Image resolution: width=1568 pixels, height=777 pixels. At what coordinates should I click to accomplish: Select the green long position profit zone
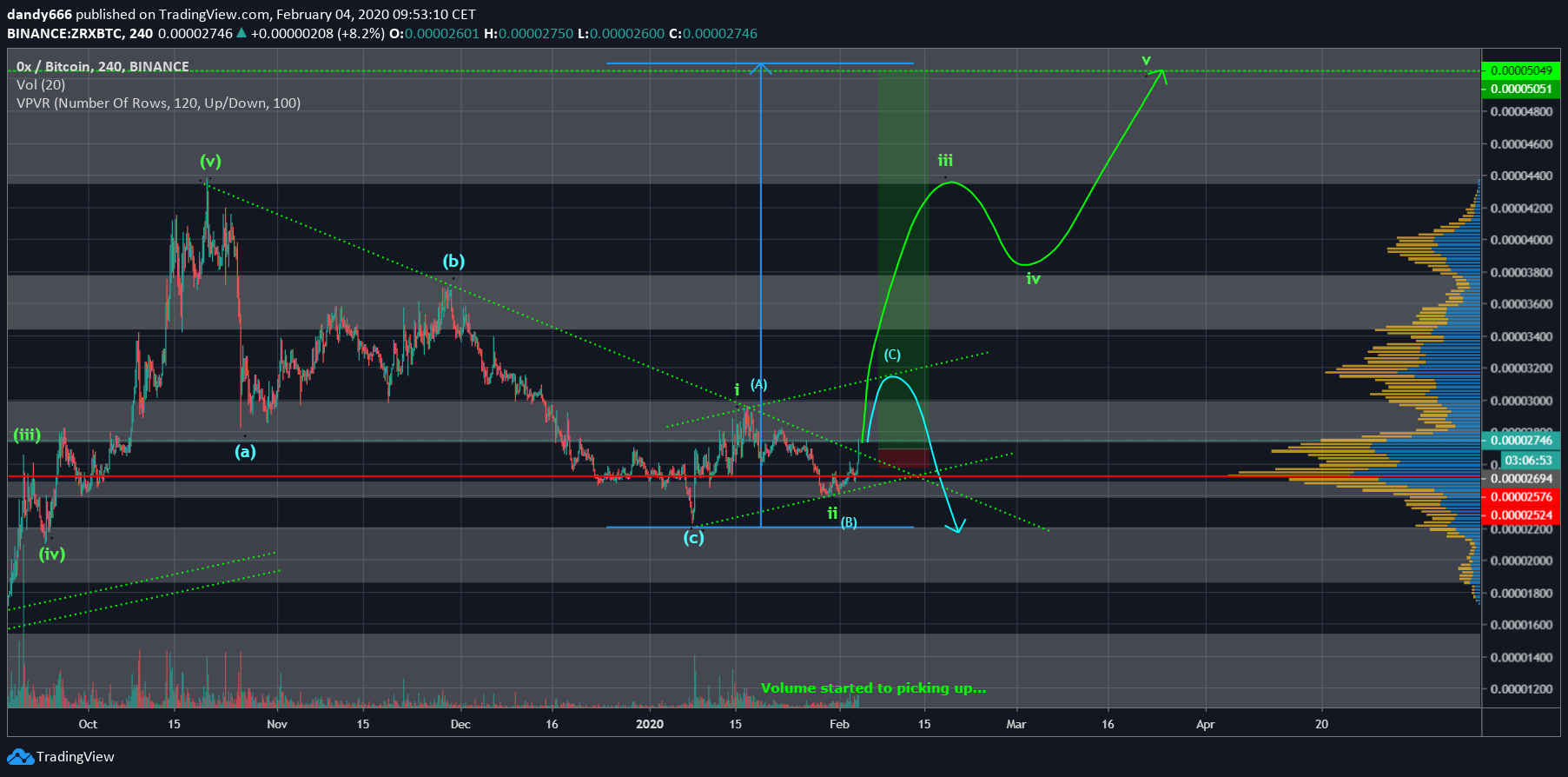point(902,259)
